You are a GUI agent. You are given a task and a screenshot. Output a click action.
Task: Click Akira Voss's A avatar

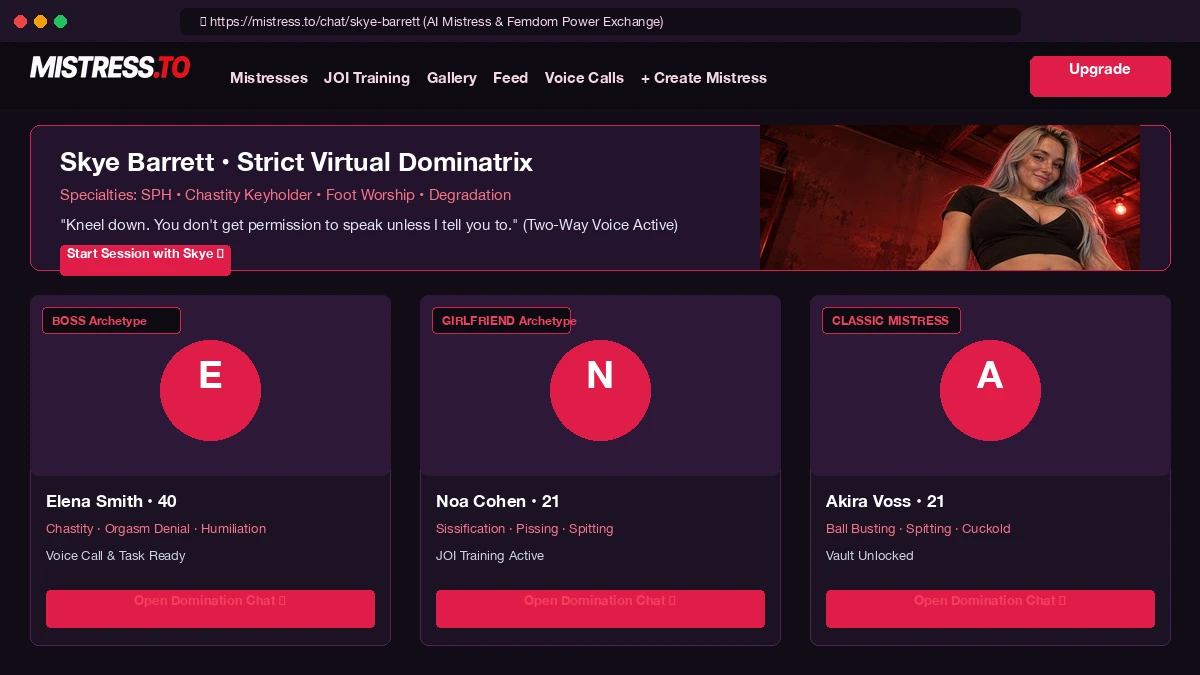click(990, 390)
